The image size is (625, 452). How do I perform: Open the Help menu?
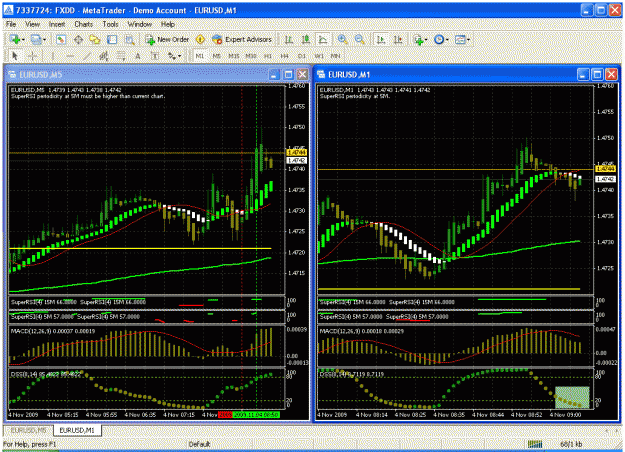coord(168,24)
